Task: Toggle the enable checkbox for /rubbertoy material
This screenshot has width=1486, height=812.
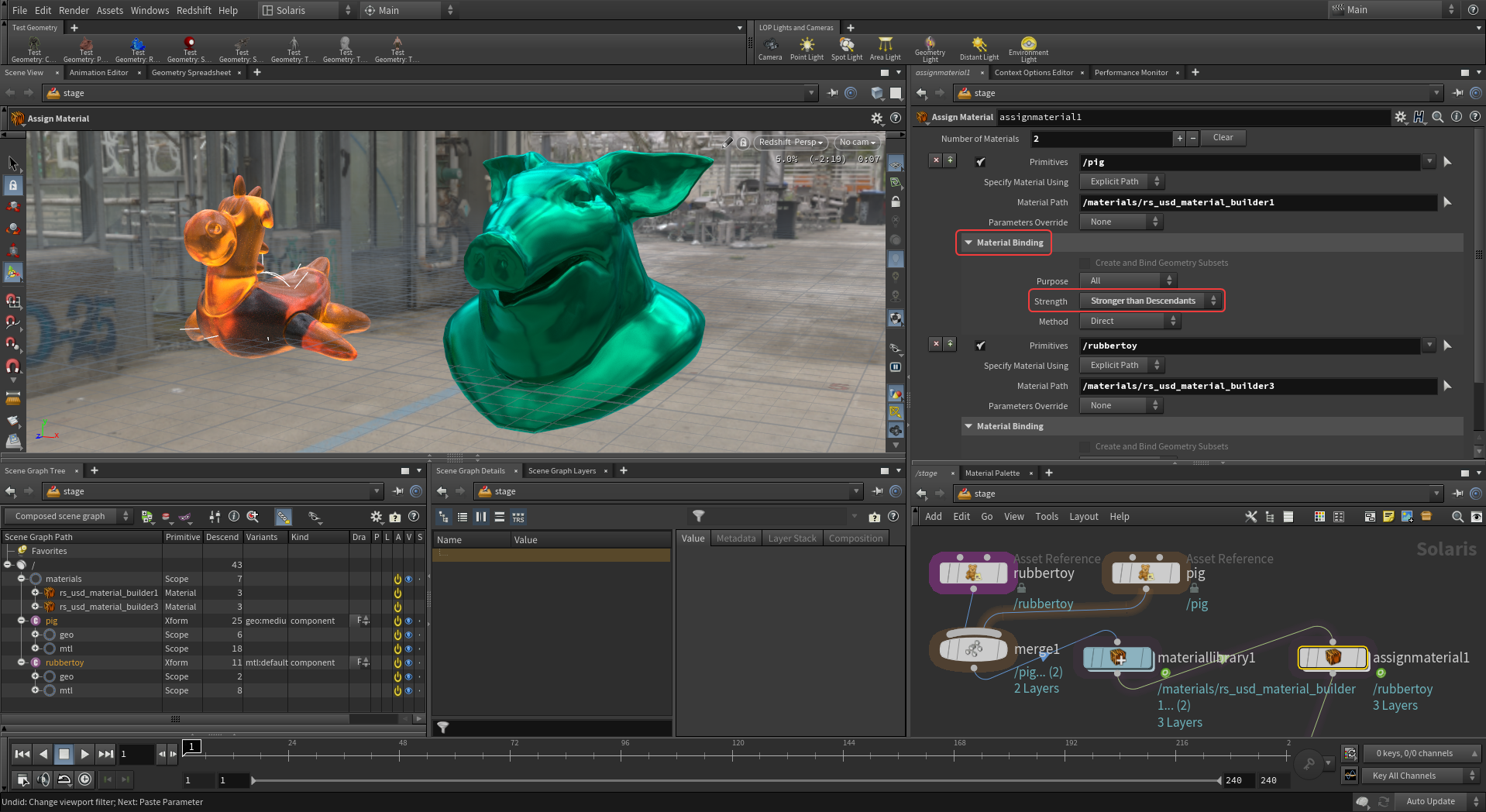Action: (x=981, y=346)
